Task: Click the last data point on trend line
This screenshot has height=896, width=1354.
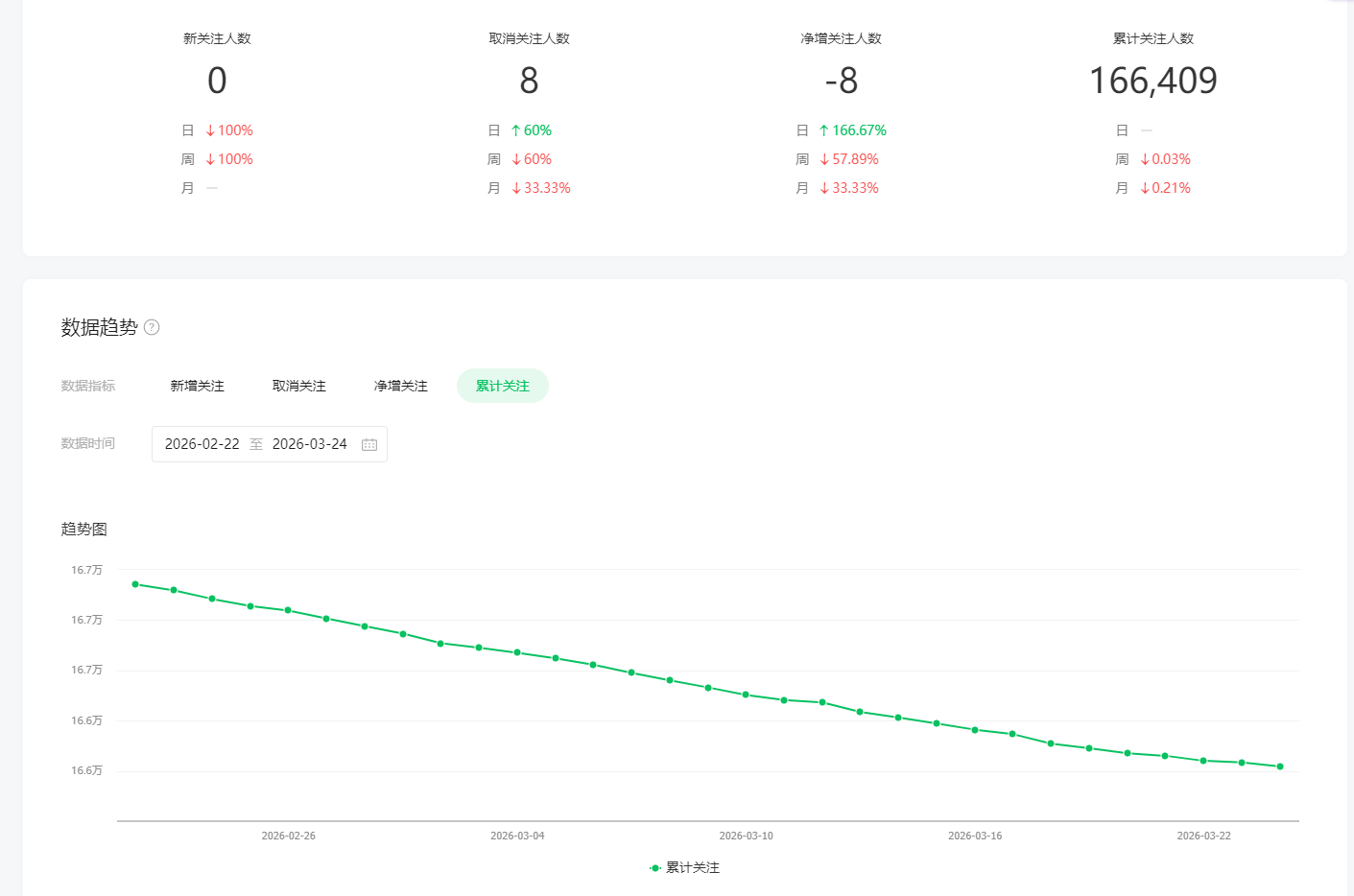Action: (1280, 766)
